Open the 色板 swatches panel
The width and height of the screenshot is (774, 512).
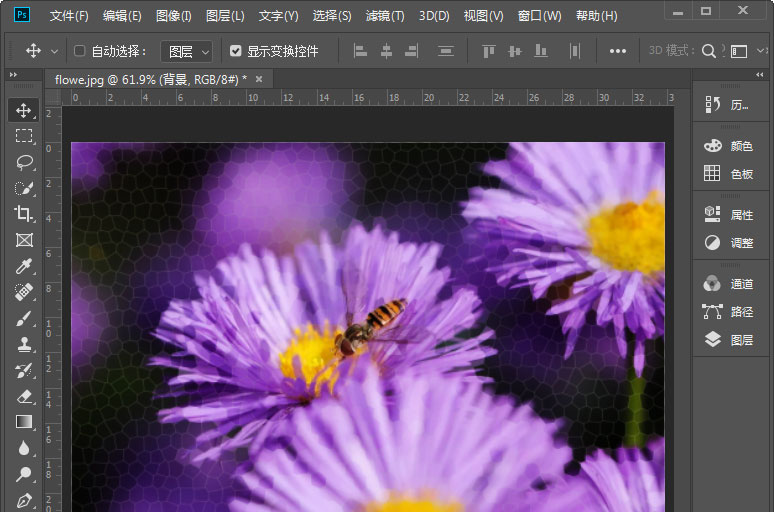(731, 173)
